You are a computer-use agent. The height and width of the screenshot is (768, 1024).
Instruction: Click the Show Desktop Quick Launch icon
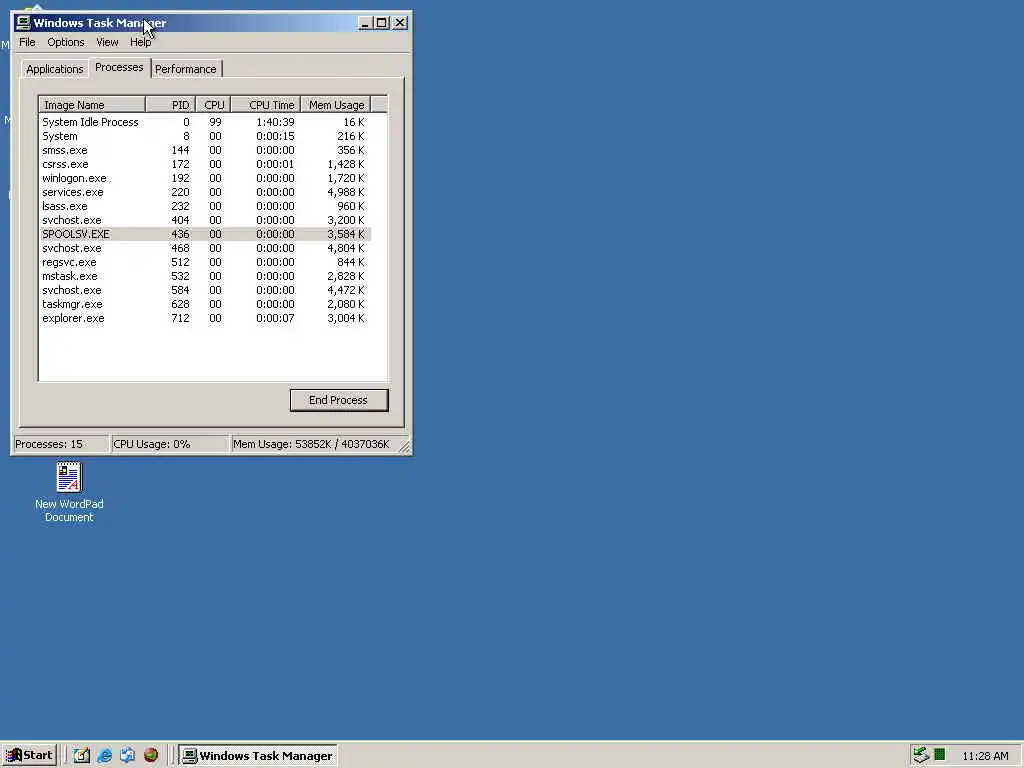82,756
